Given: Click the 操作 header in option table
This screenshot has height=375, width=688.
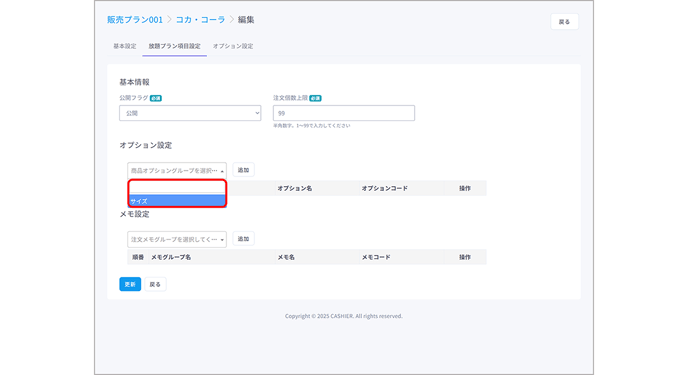Looking at the screenshot, I should pos(465,188).
